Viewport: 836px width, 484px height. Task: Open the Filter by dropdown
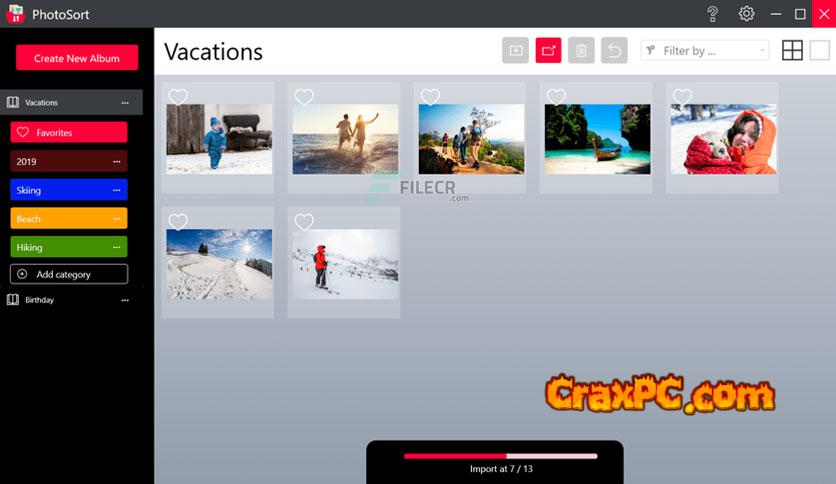tap(705, 51)
